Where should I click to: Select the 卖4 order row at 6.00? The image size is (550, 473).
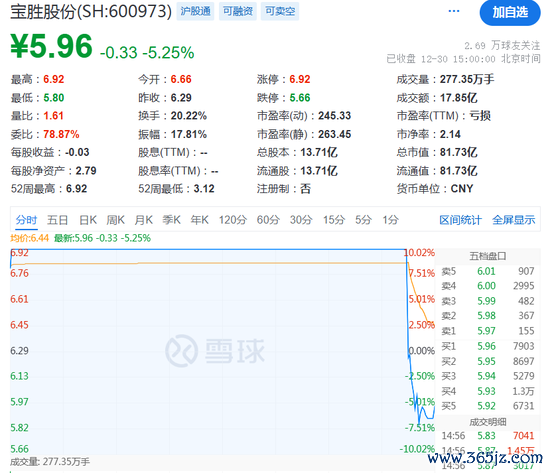click(x=488, y=286)
